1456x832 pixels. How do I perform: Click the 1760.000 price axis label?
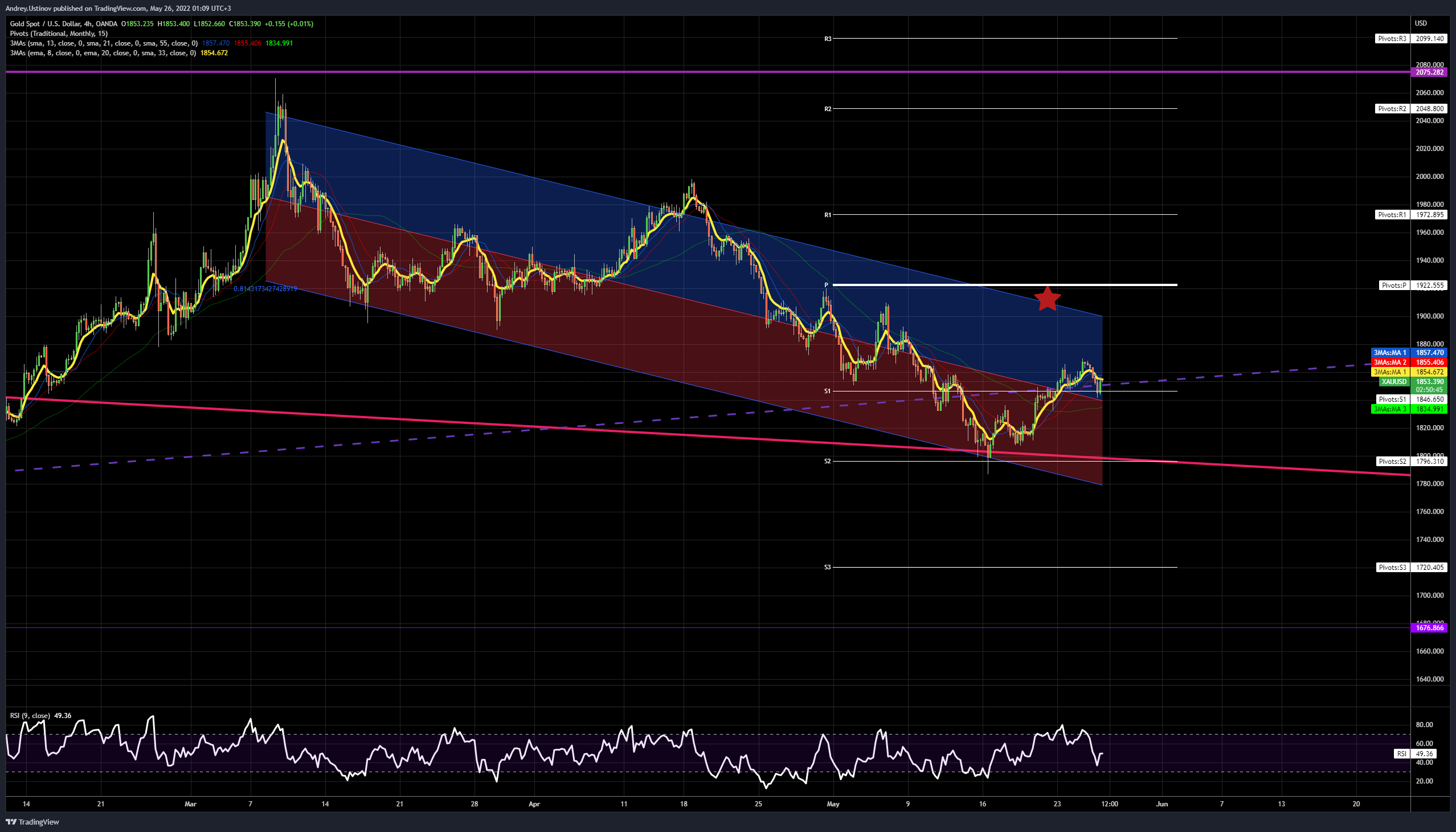pos(1429,511)
